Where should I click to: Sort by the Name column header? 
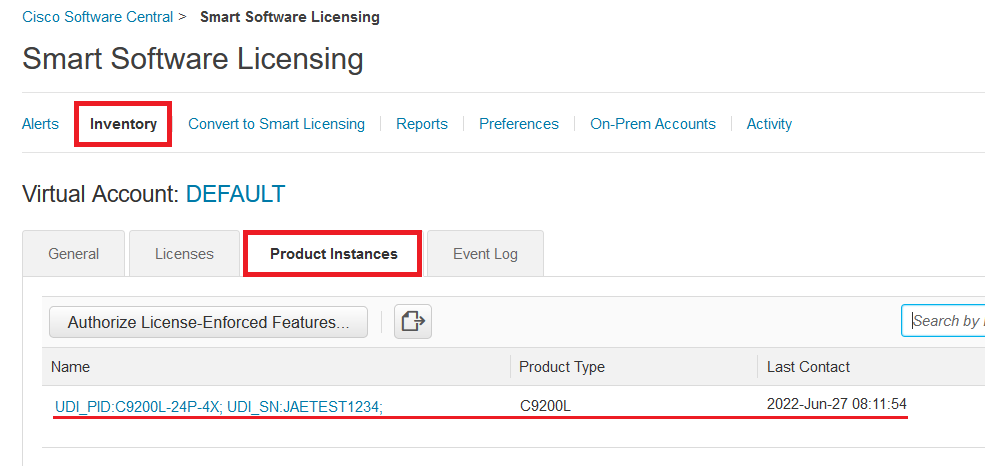pyautogui.click(x=70, y=367)
